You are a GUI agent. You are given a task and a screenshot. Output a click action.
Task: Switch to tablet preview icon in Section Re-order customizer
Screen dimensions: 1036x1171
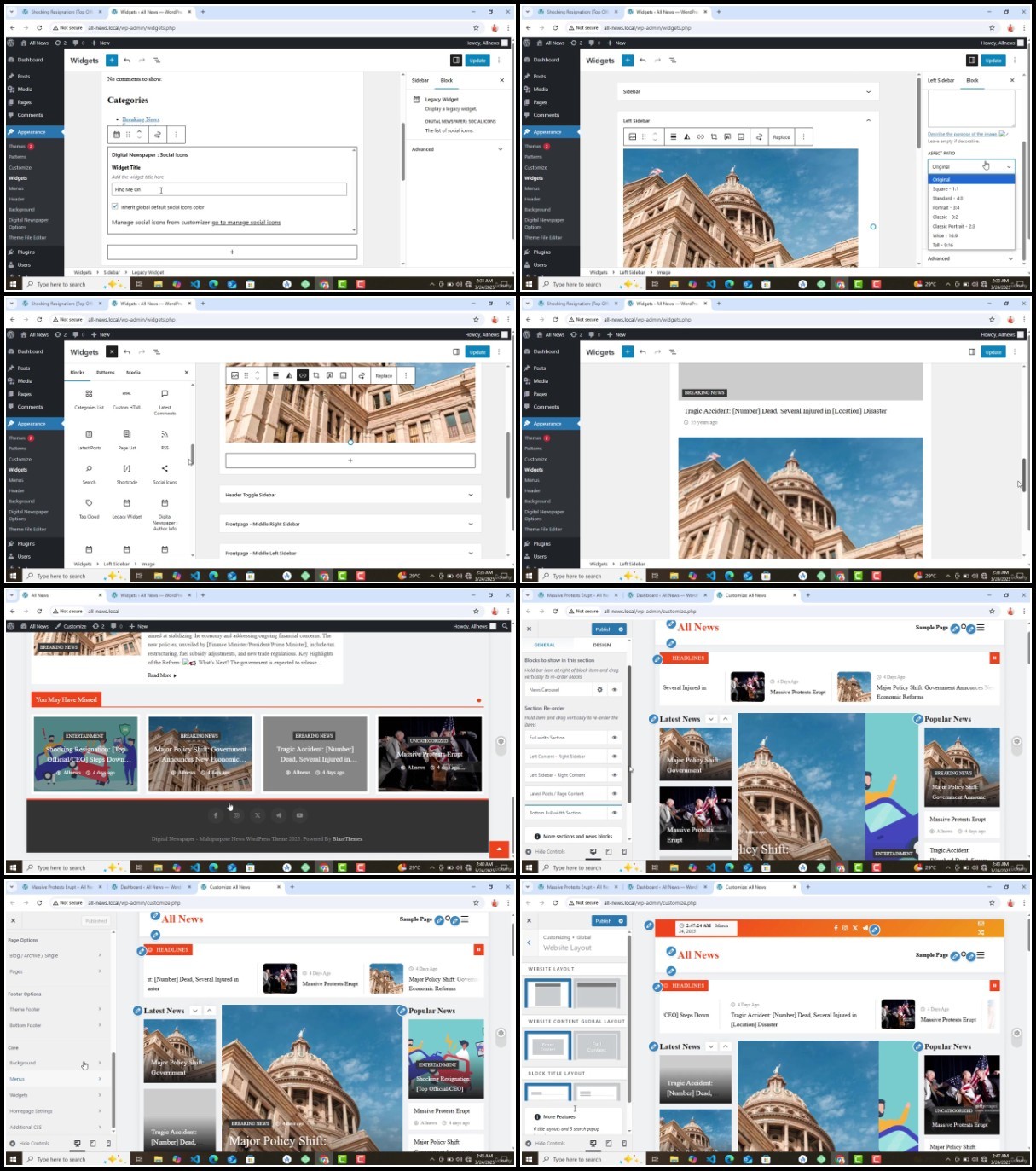pyautogui.click(x=609, y=852)
